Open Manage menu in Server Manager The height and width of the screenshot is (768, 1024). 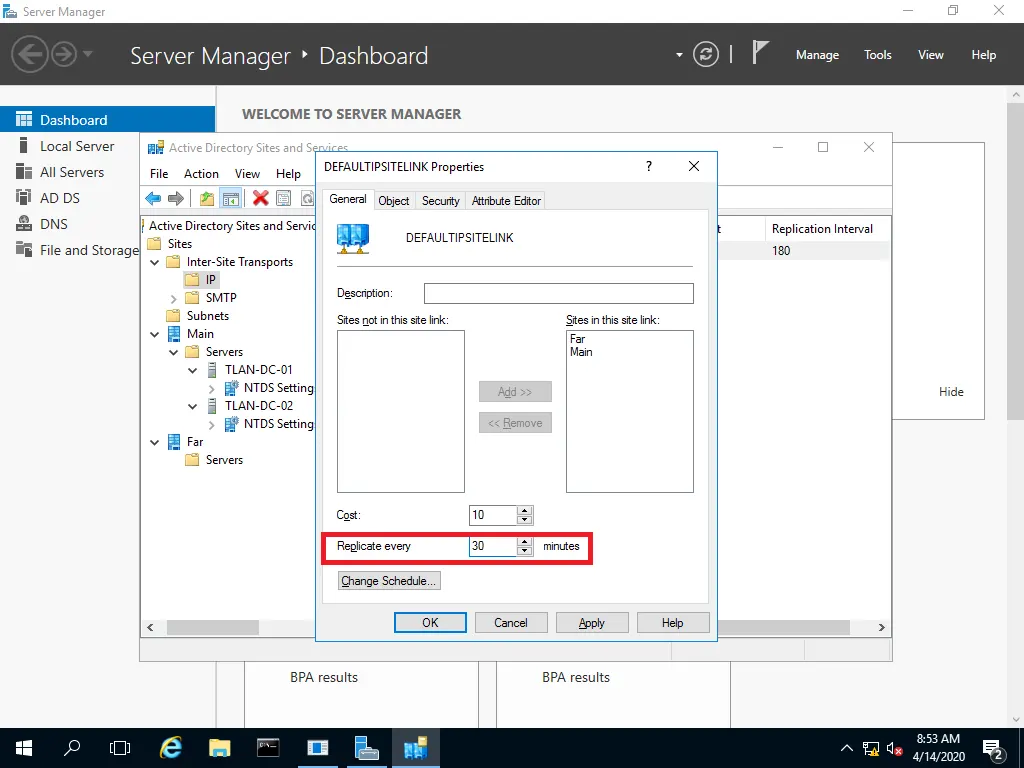(x=817, y=55)
